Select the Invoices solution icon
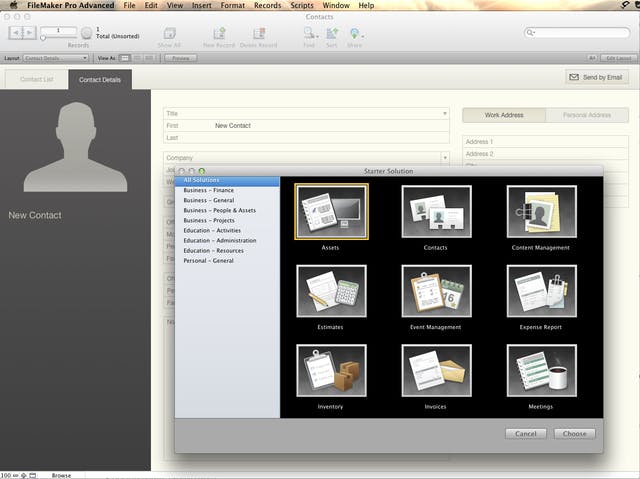 tap(436, 370)
